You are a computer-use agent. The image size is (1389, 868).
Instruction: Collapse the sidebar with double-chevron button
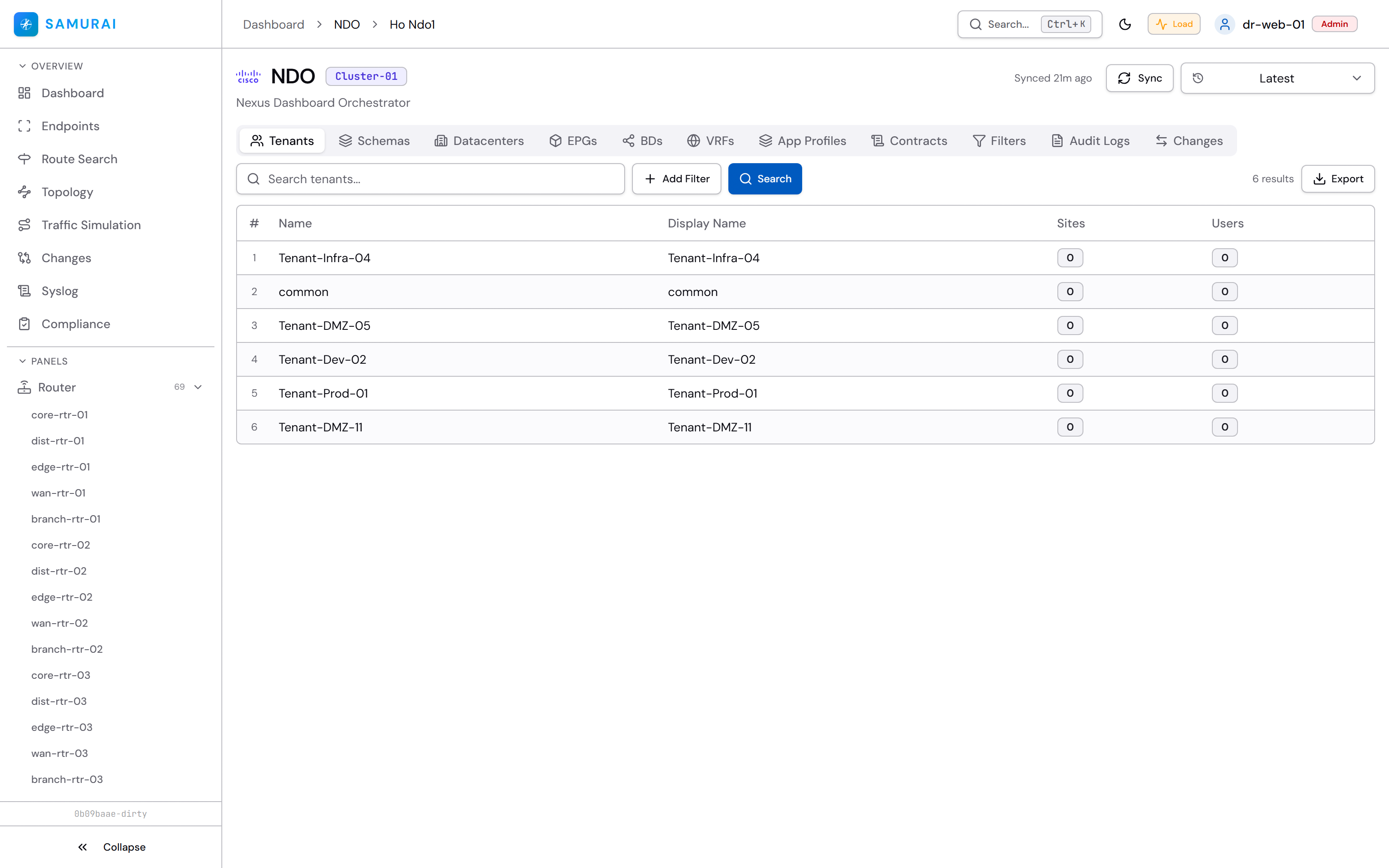point(111,847)
